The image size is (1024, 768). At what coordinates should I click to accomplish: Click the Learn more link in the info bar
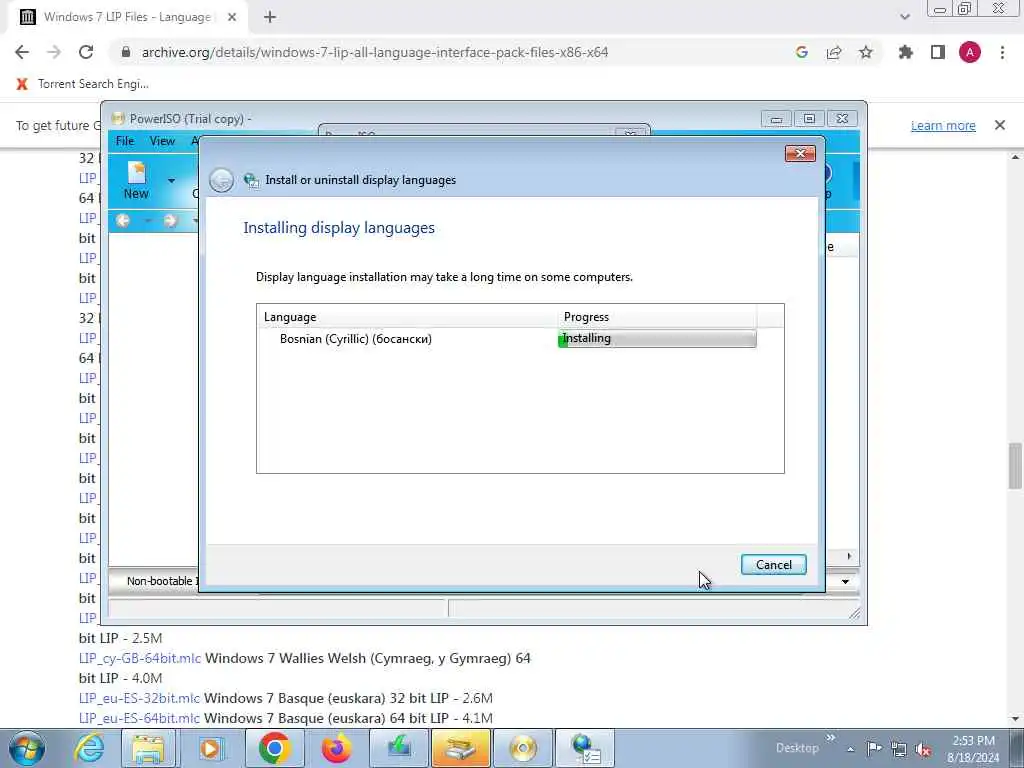coord(943,125)
